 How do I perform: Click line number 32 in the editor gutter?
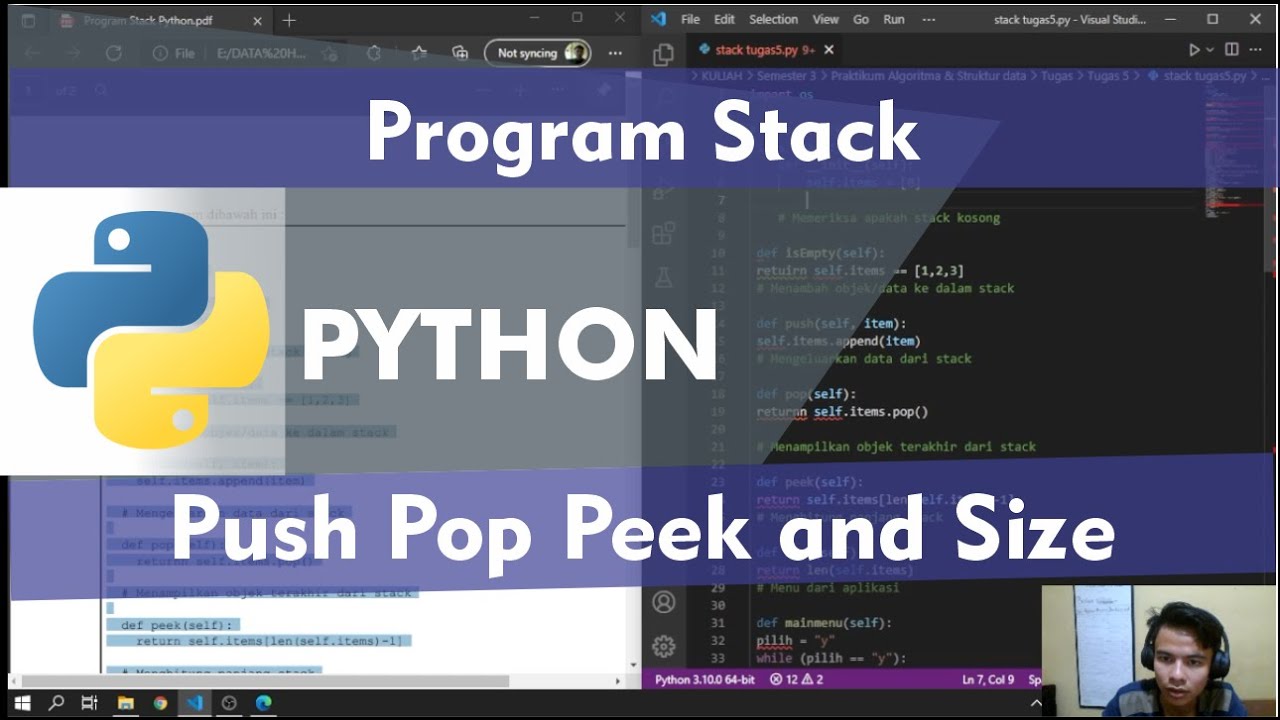click(x=716, y=641)
